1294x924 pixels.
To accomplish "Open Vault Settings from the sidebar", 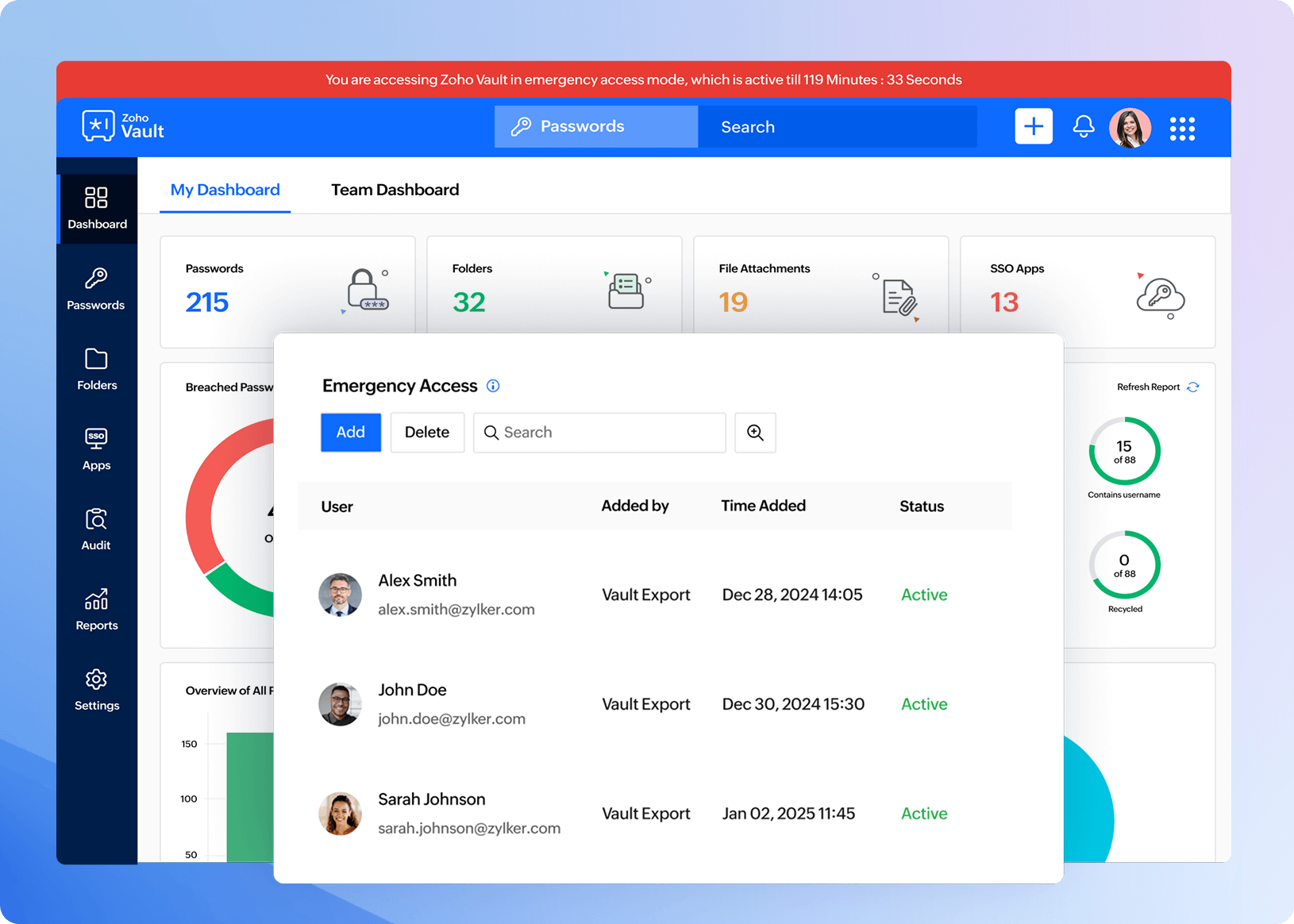I will tap(95, 689).
